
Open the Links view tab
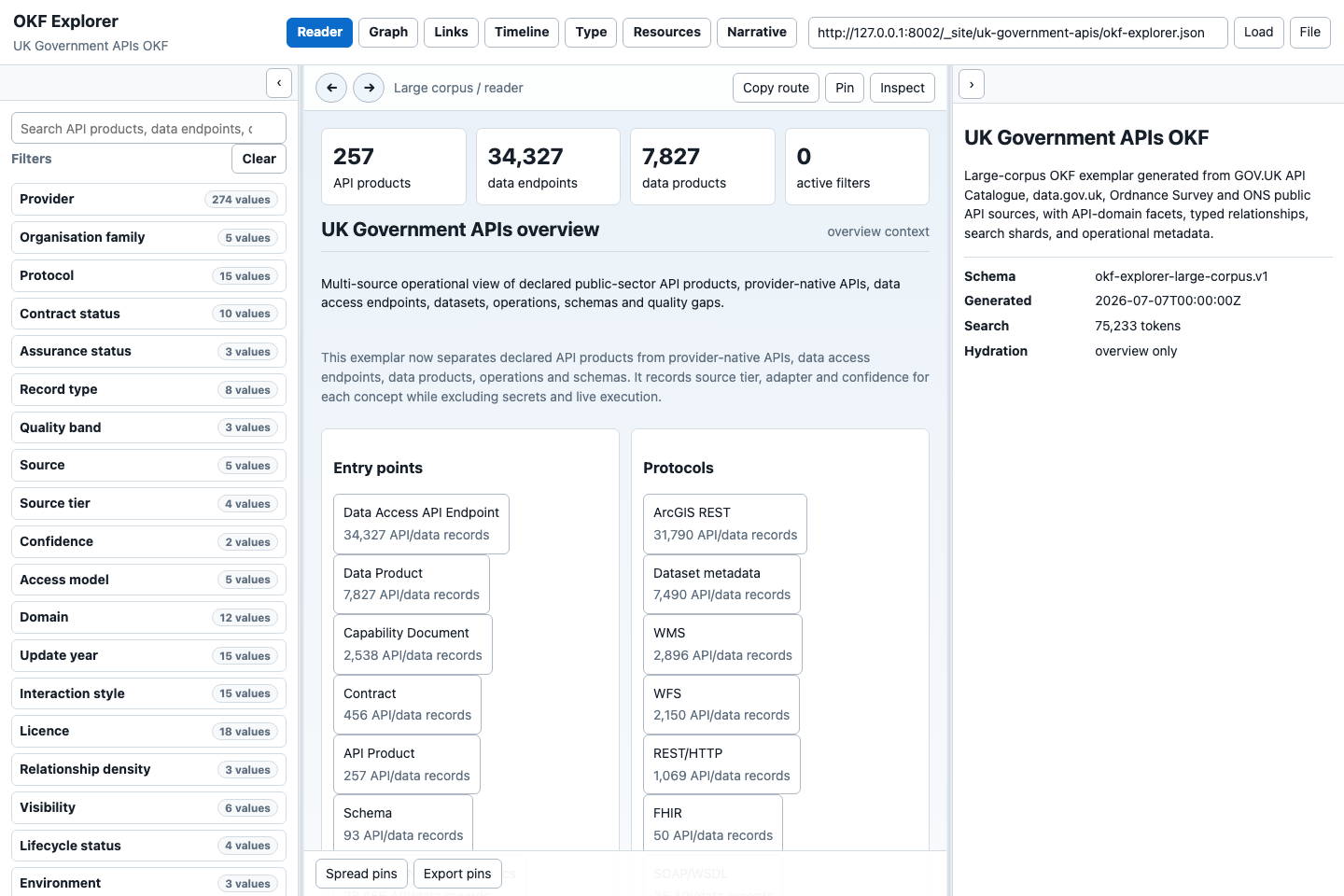(451, 32)
